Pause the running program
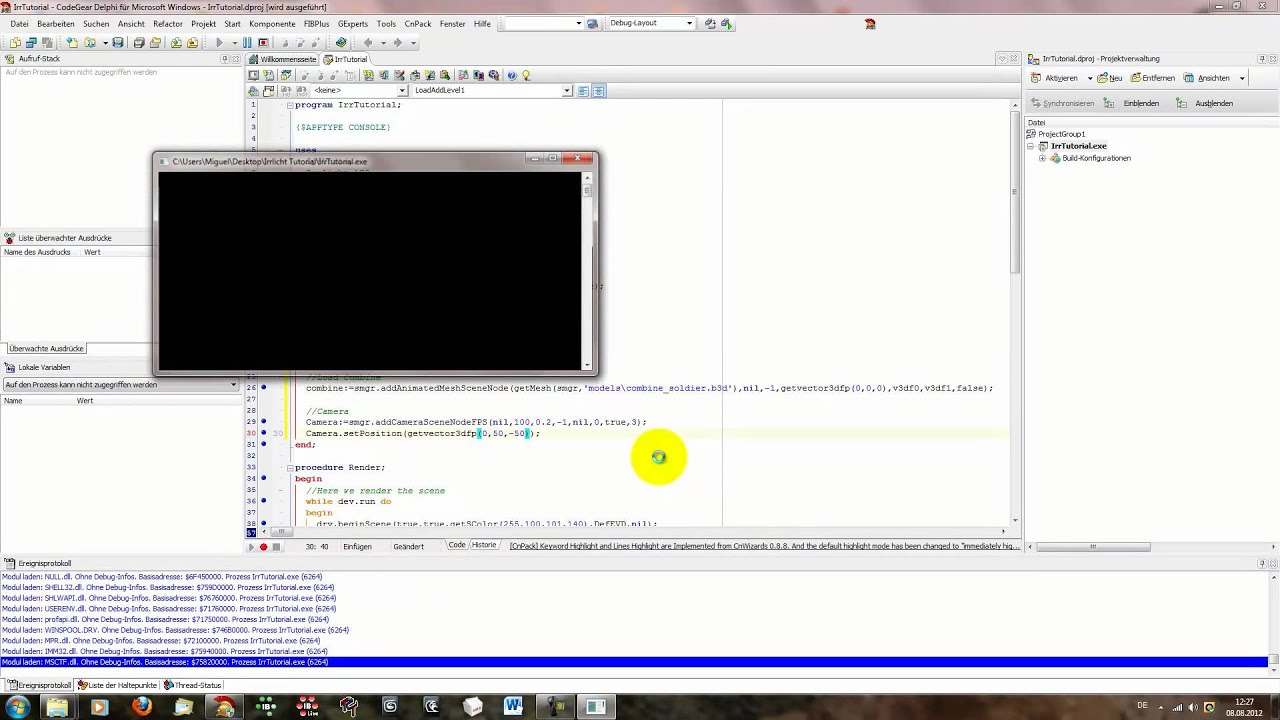The width and height of the screenshot is (1280, 720). [248, 43]
